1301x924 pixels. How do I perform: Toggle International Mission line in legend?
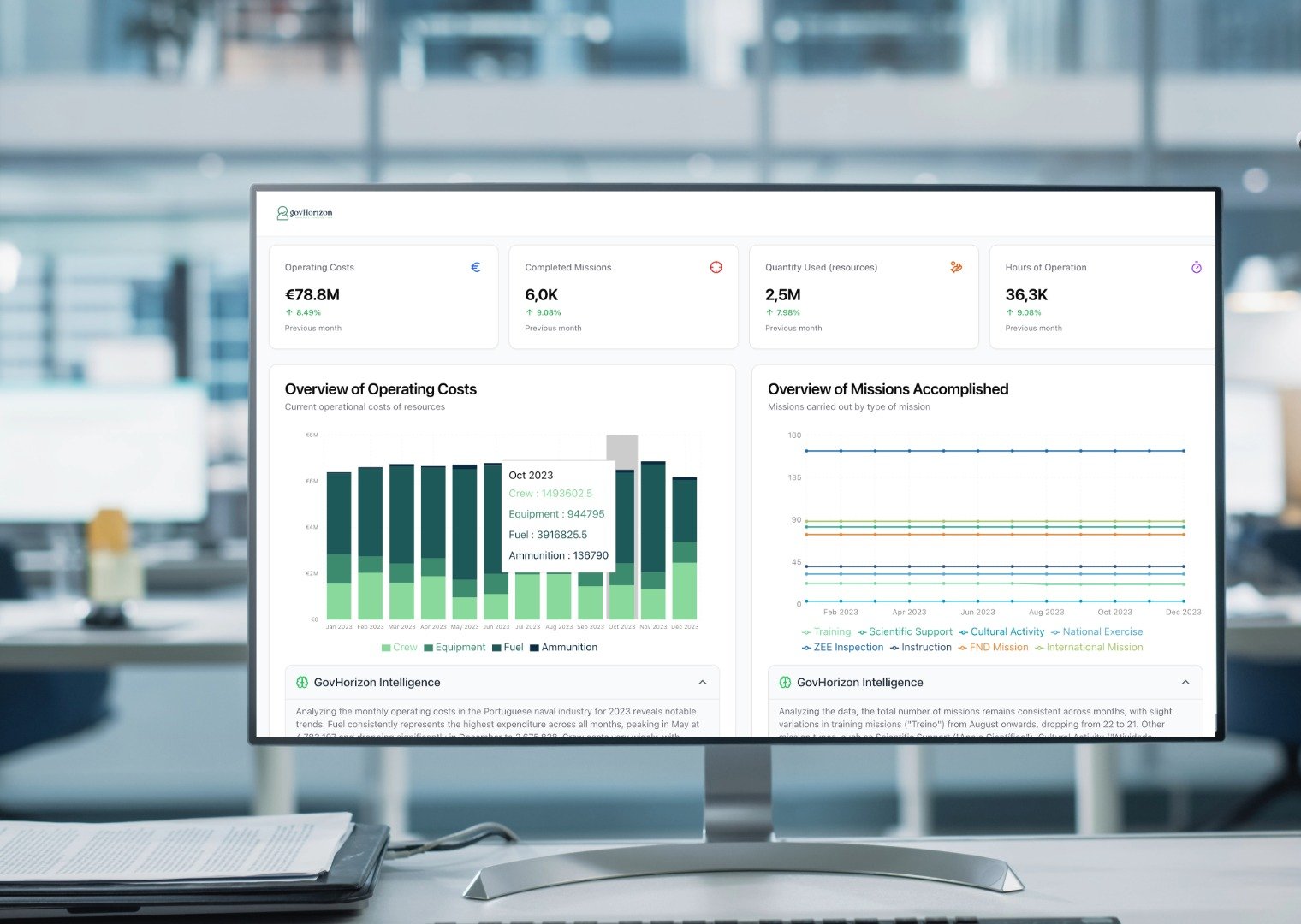point(1089,648)
